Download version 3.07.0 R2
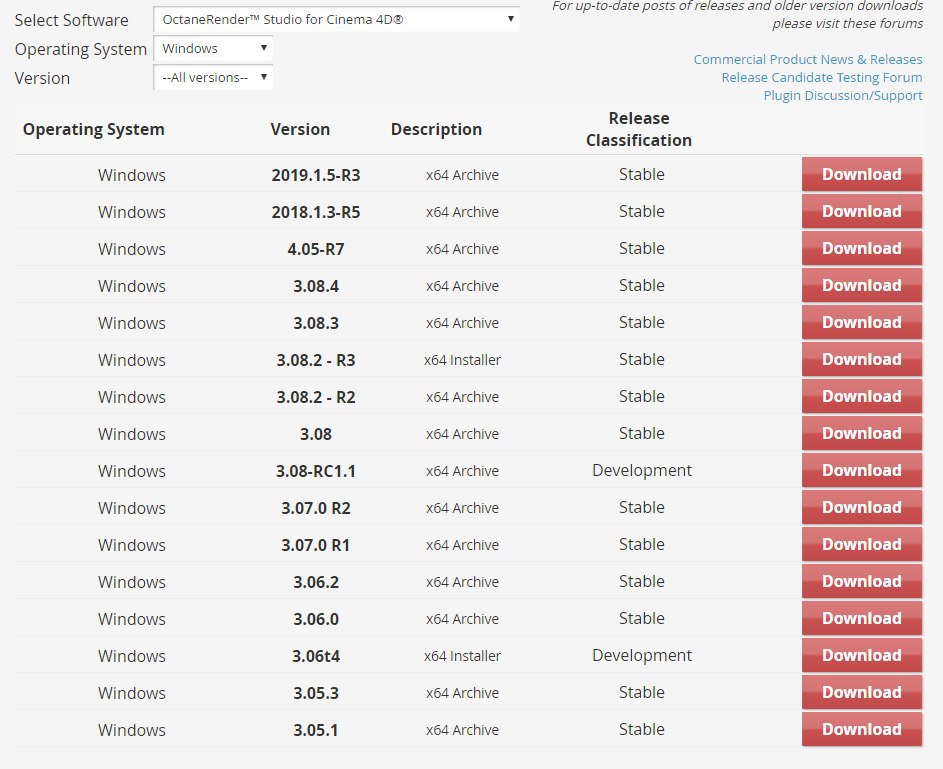 [861, 507]
